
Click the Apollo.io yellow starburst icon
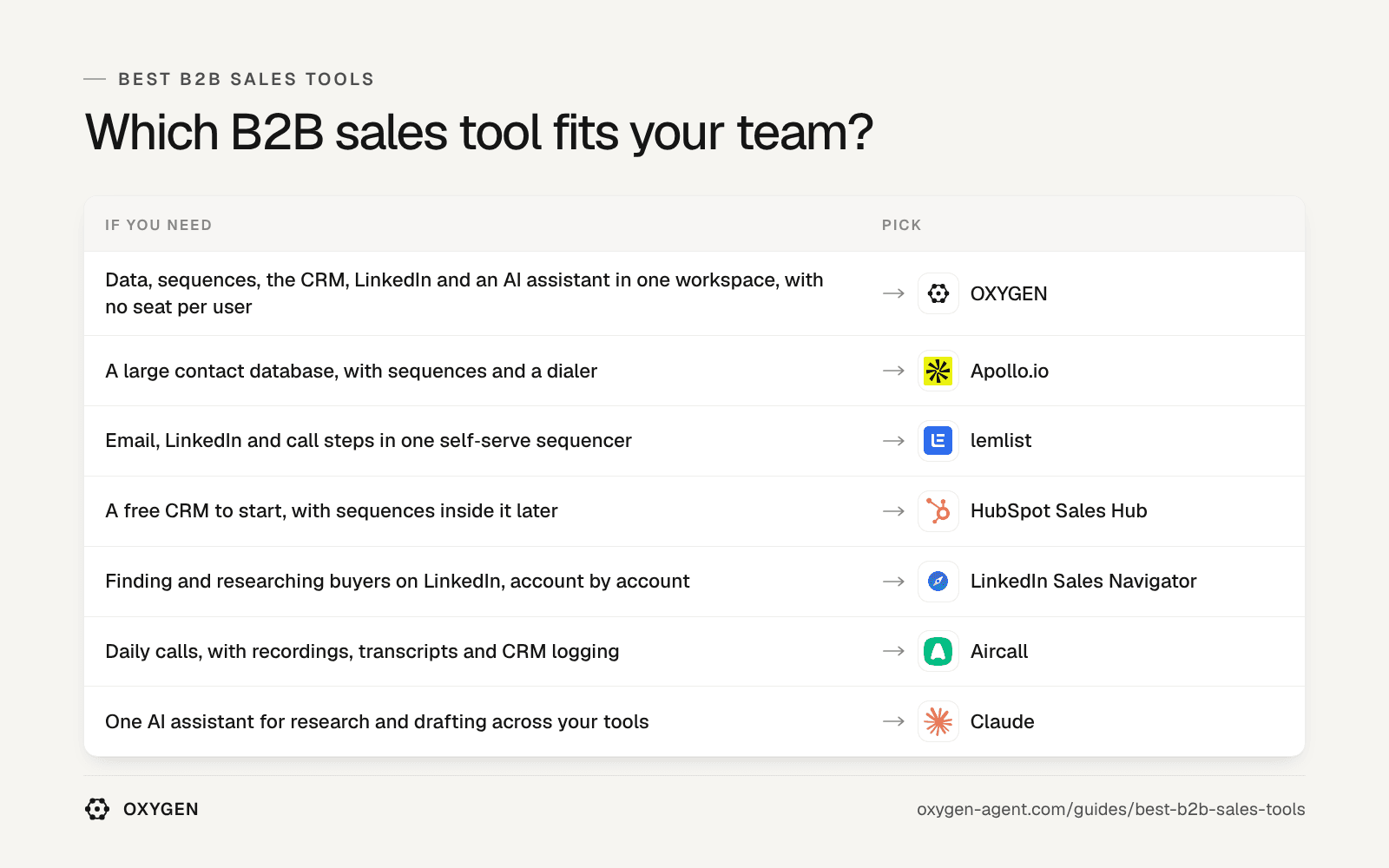pos(938,371)
